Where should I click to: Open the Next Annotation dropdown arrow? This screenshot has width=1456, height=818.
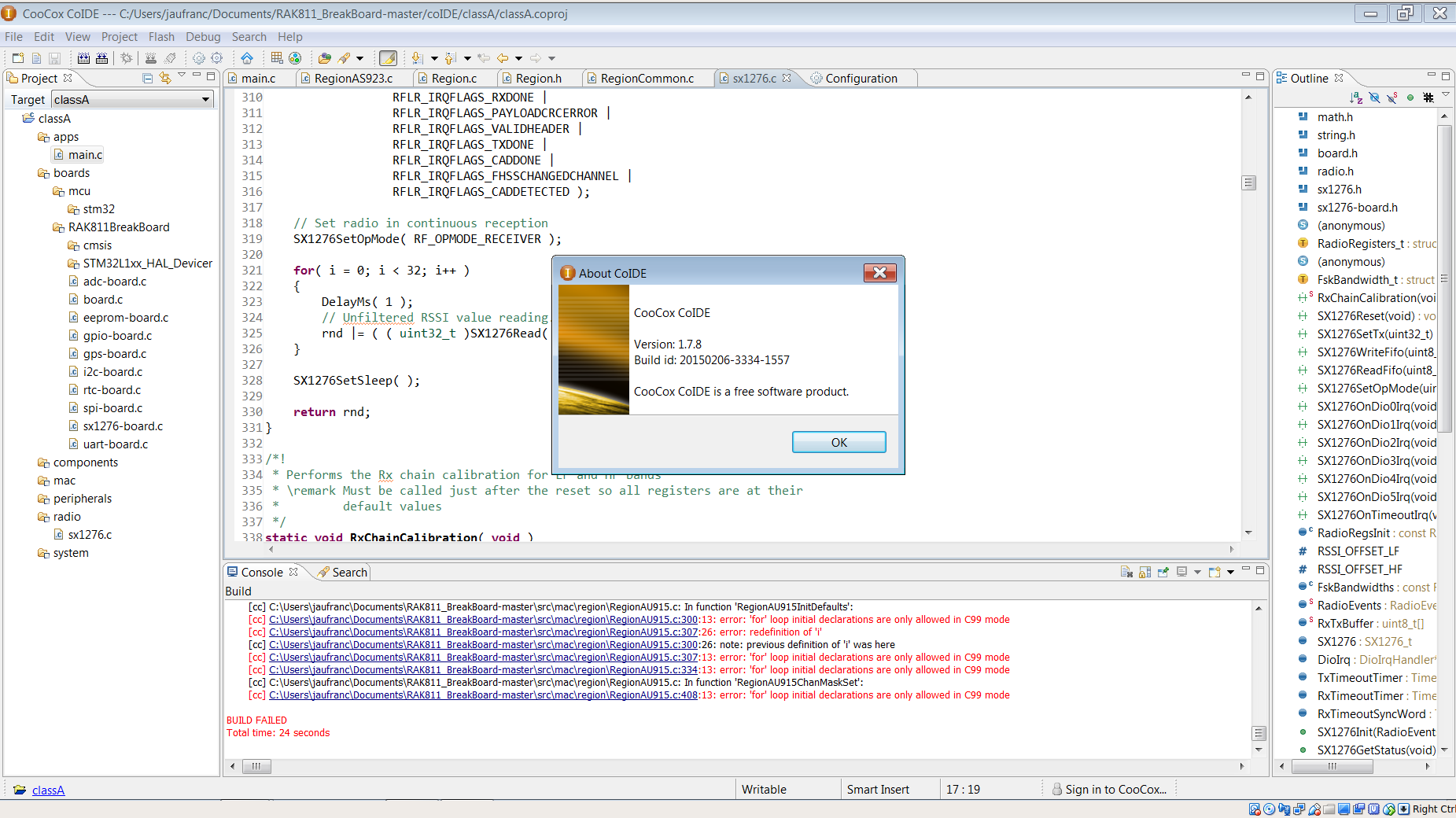point(433,58)
